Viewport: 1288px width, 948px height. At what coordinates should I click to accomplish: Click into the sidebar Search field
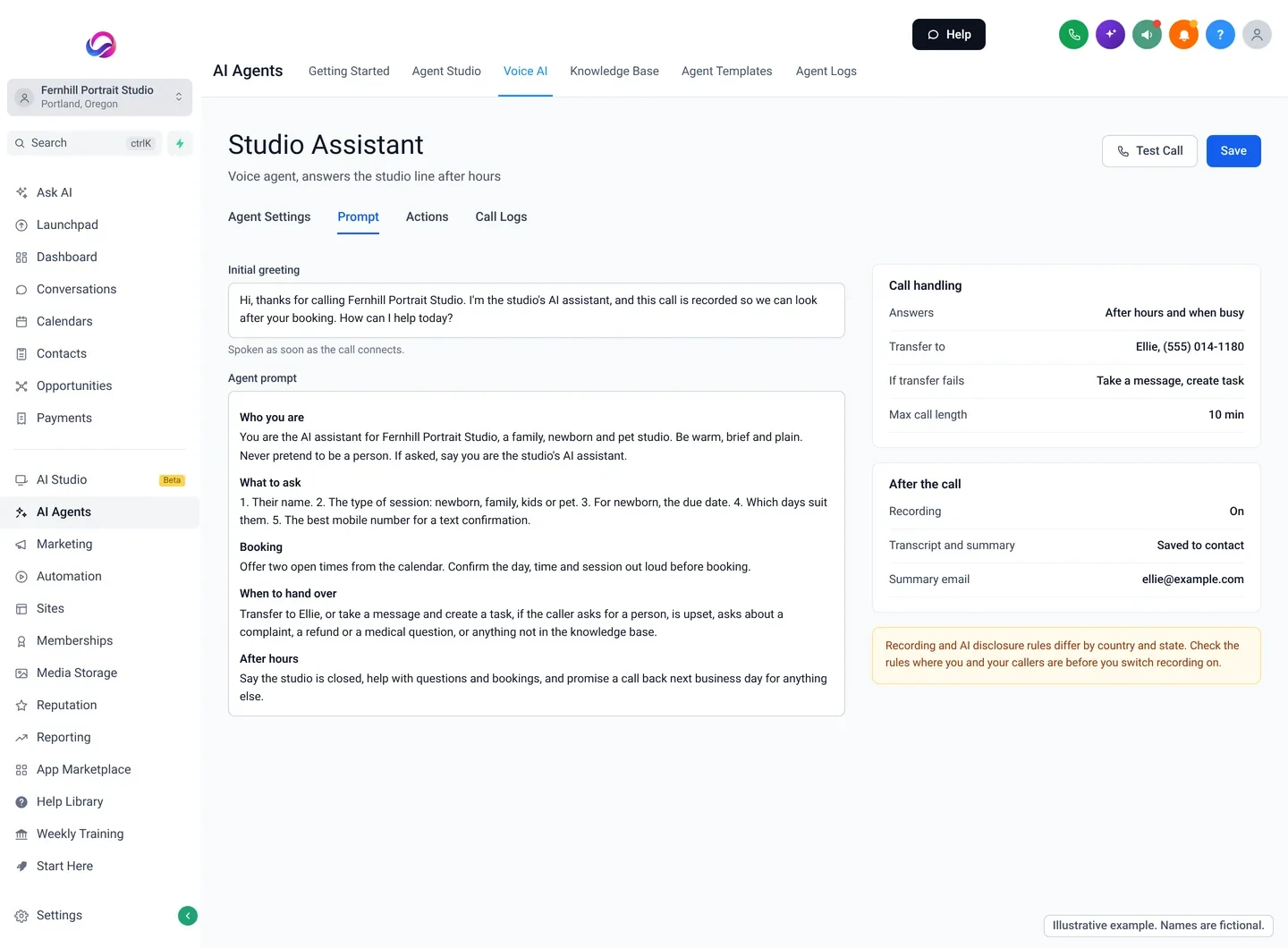tap(85, 143)
